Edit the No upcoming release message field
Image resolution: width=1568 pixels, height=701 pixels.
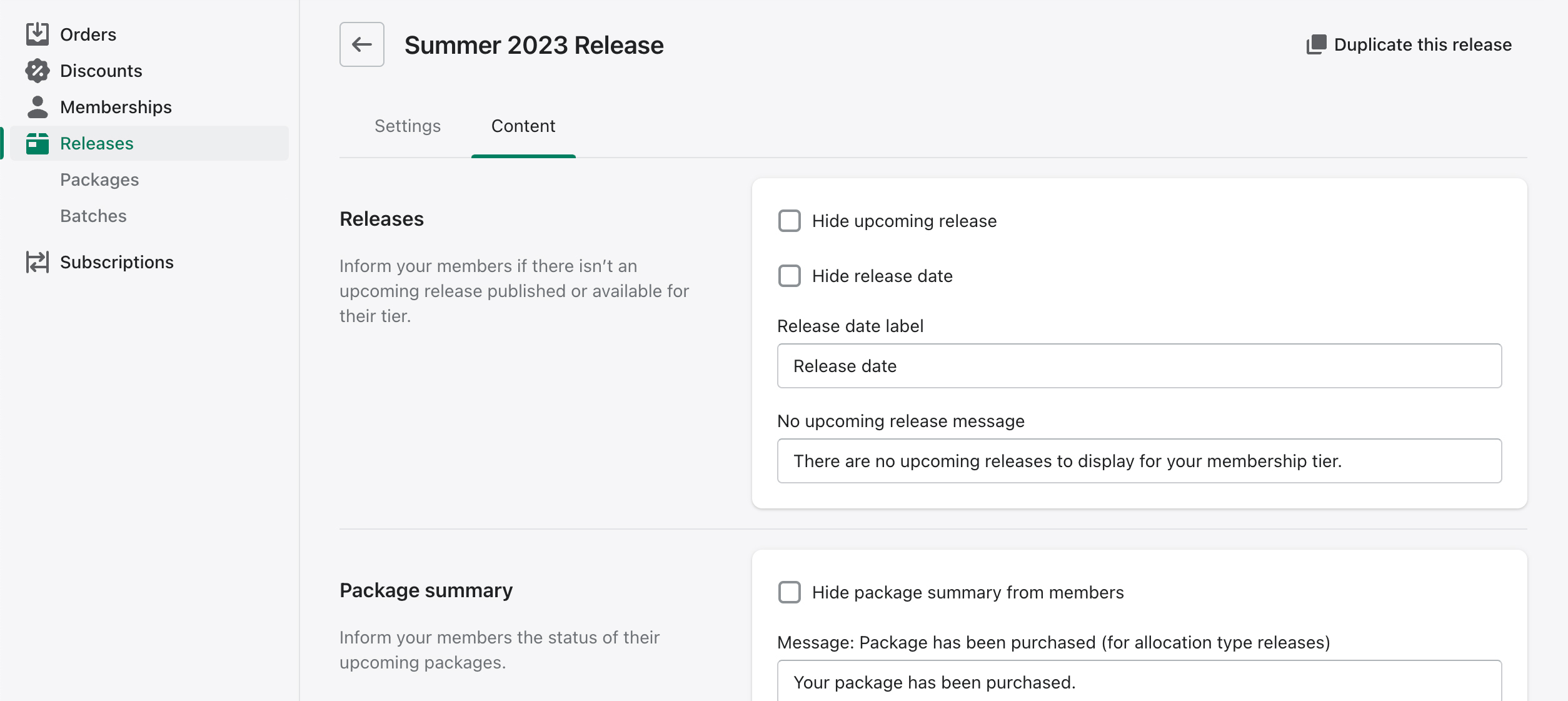click(x=1138, y=461)
